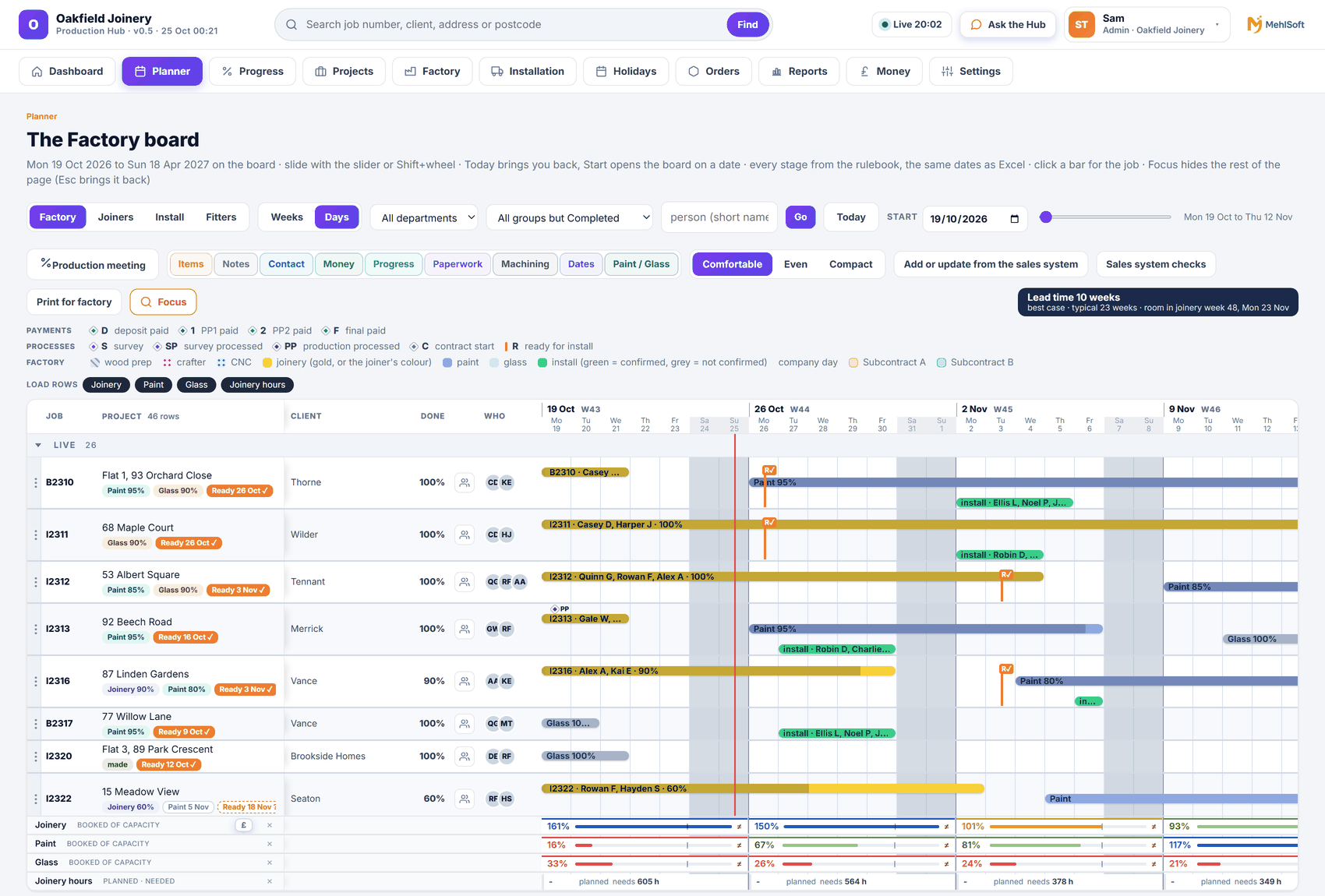
Task: Open the row menu dots for job I2322
Action: tap(36, 799)
